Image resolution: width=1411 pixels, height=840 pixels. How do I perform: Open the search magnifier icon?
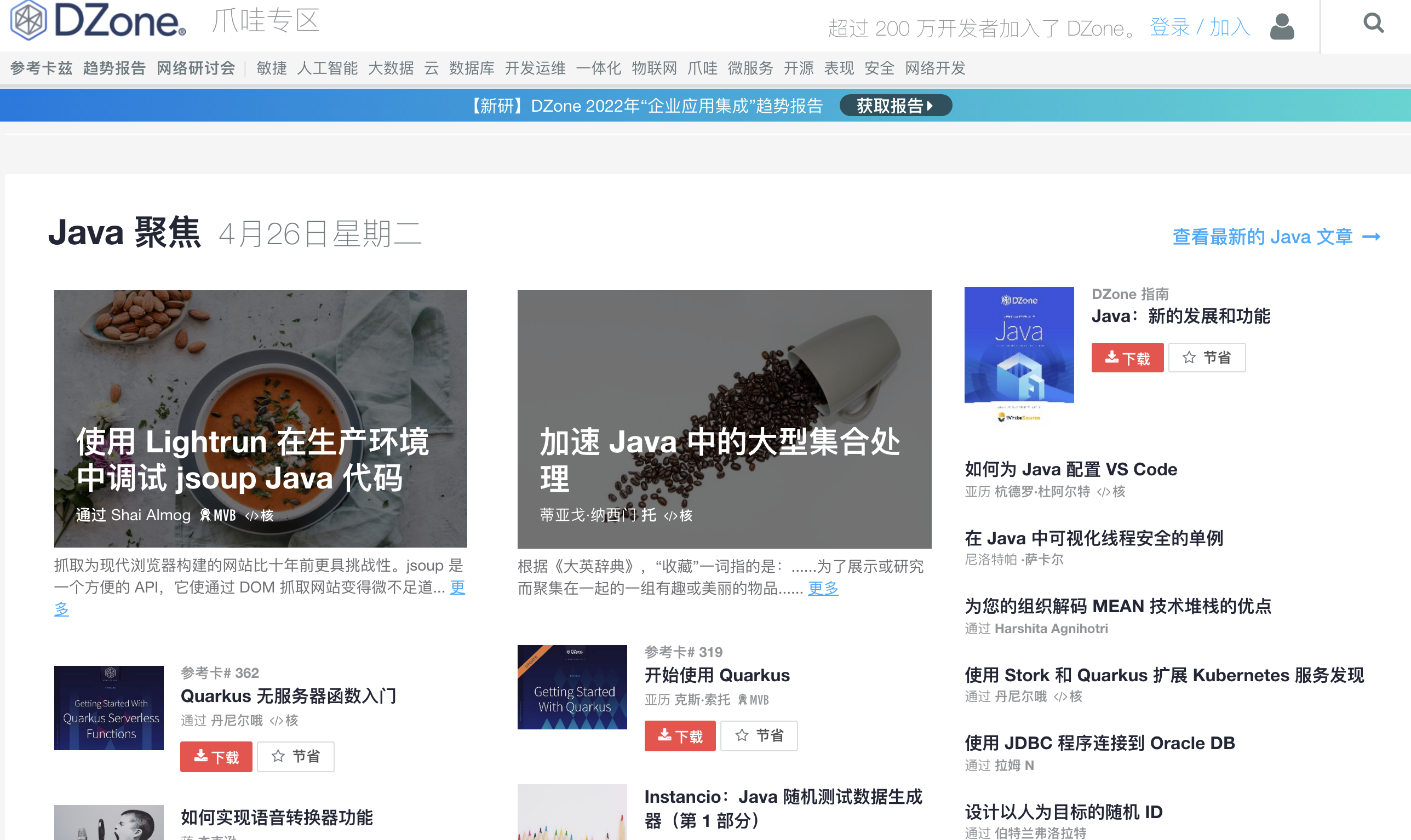click(1373, 24)
